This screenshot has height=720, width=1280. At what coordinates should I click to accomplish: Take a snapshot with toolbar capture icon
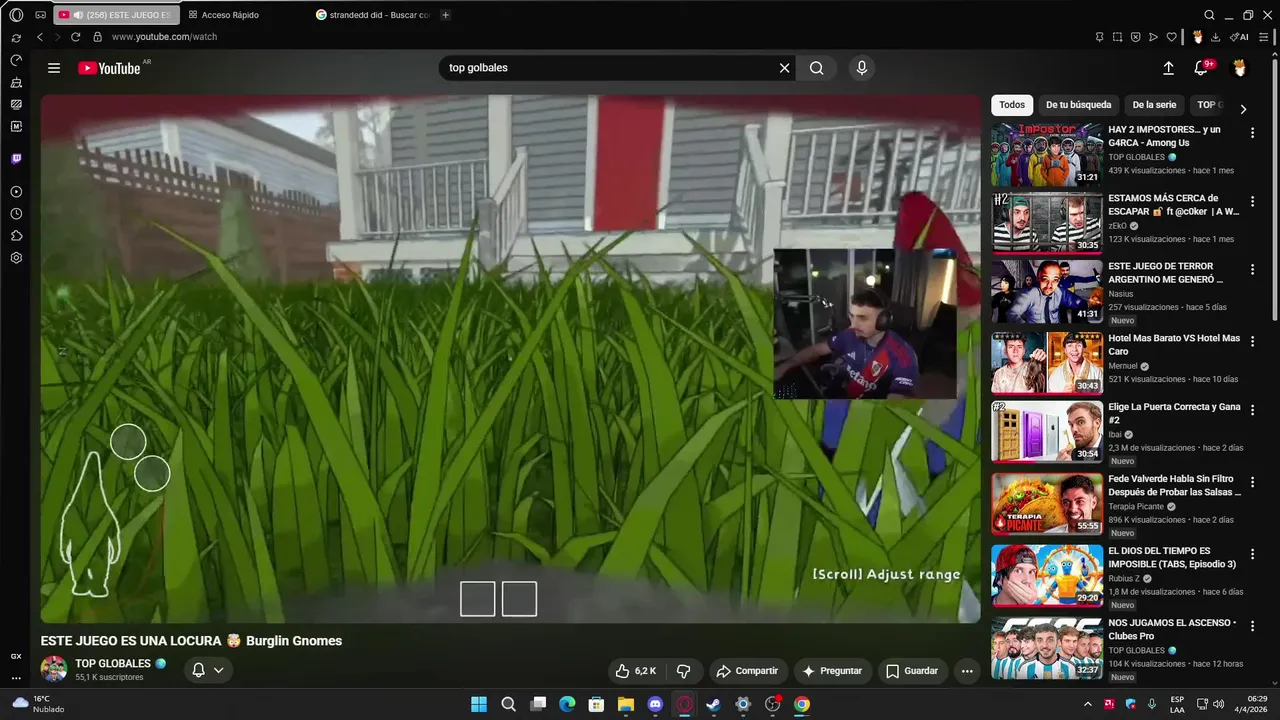(1118, 37)
